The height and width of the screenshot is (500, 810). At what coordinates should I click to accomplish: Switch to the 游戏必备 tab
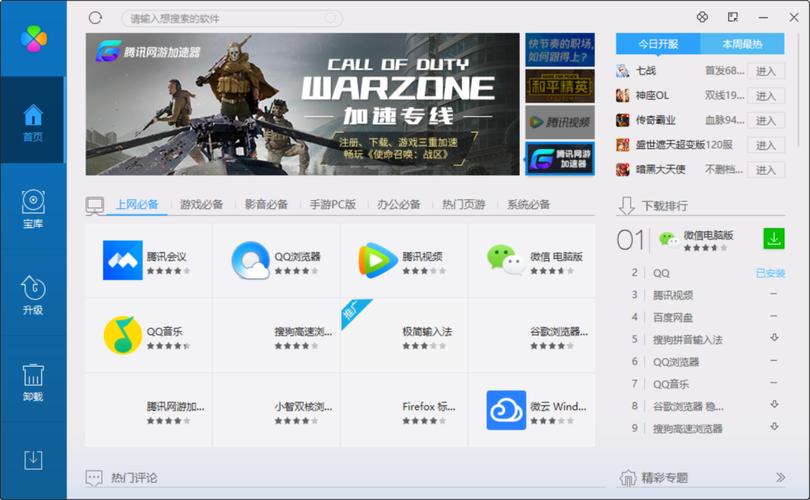[x=201, y=205]
